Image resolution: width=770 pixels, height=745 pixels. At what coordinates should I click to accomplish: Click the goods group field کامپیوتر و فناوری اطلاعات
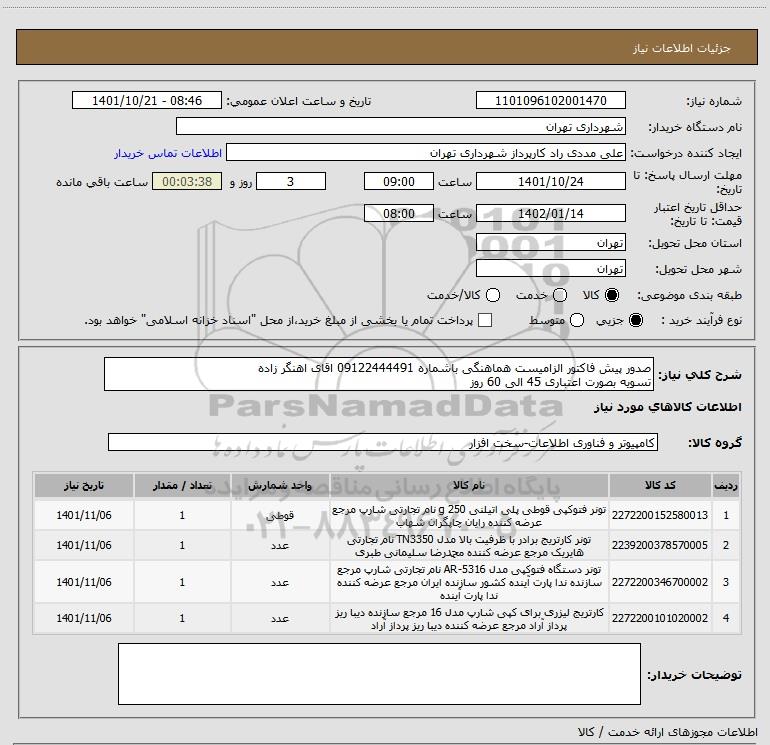[x=383, y=442]
